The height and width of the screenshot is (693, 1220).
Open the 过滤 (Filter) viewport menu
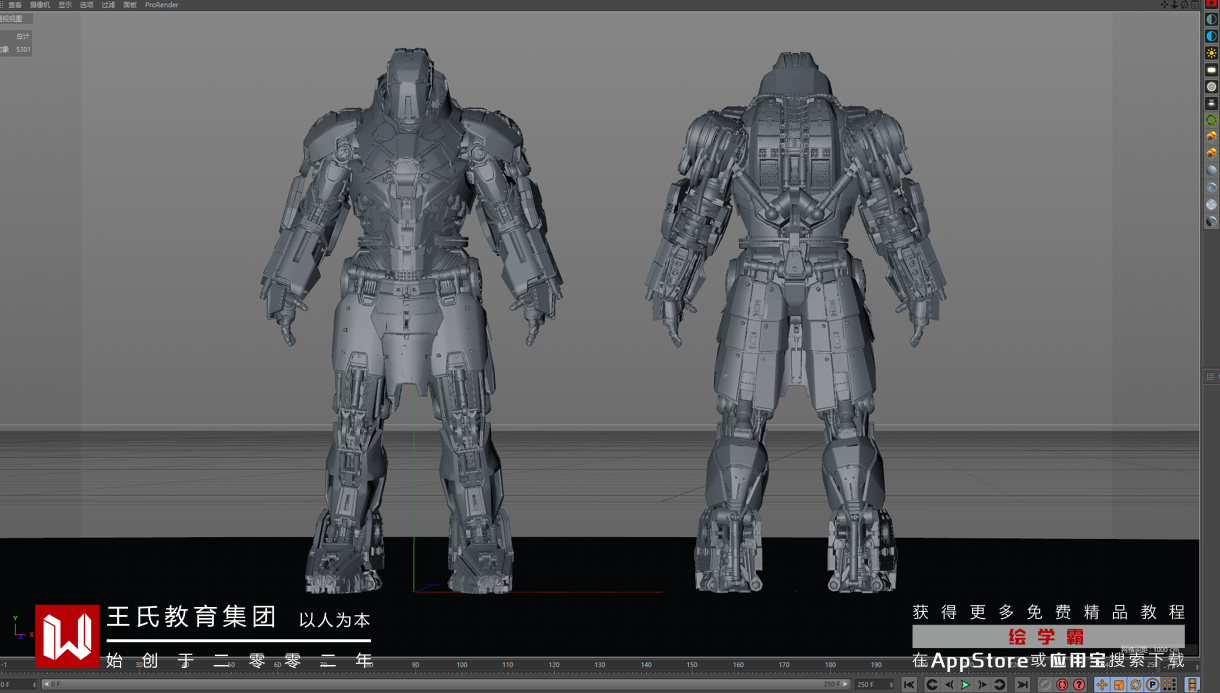(x=108, y=5)
